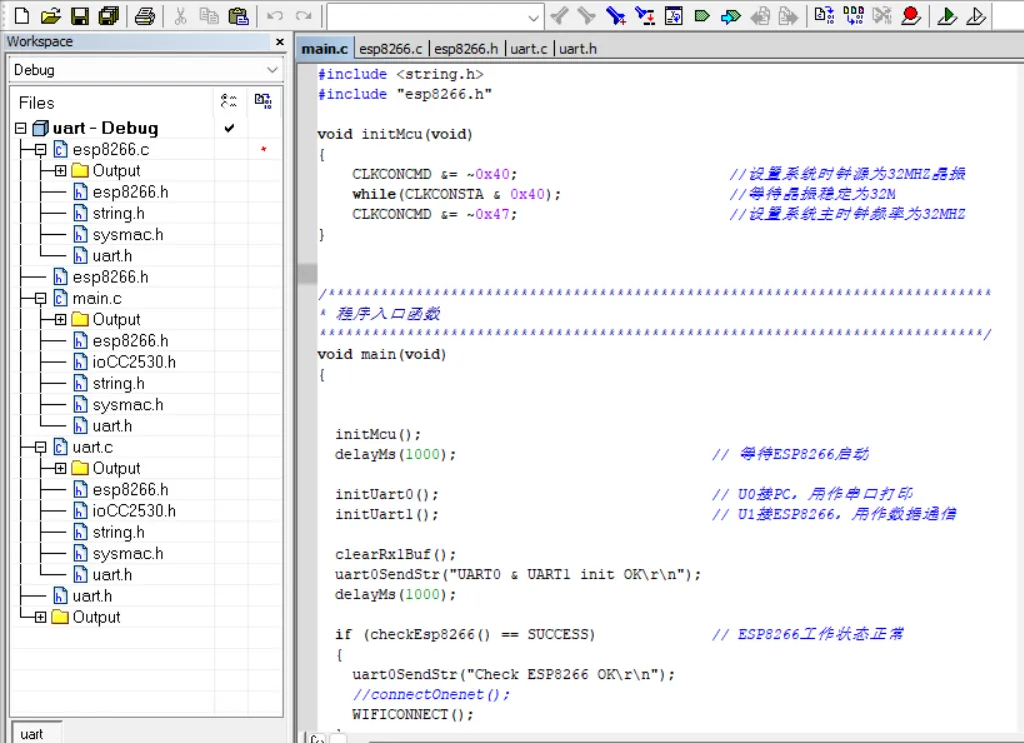This screenshot has height=743, width=1024.
Task: Switch to the main.c editor tab
Action: pyautogui.click(x=325, y=49)
